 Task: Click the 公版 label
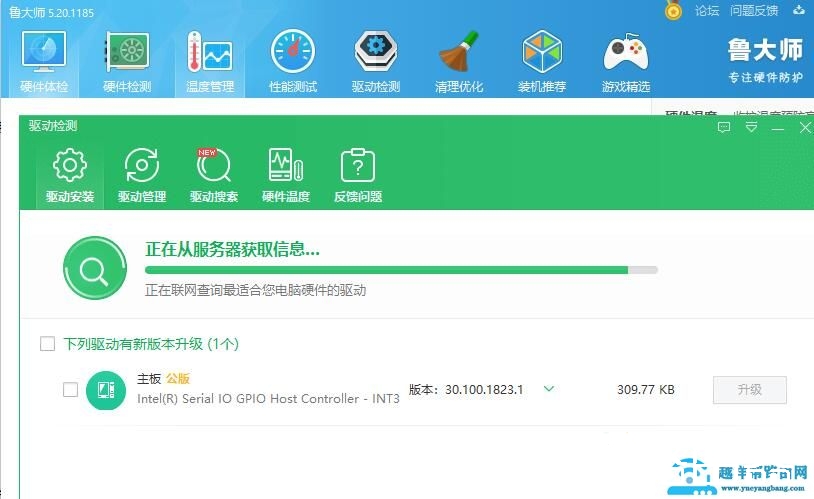point(178,379)
